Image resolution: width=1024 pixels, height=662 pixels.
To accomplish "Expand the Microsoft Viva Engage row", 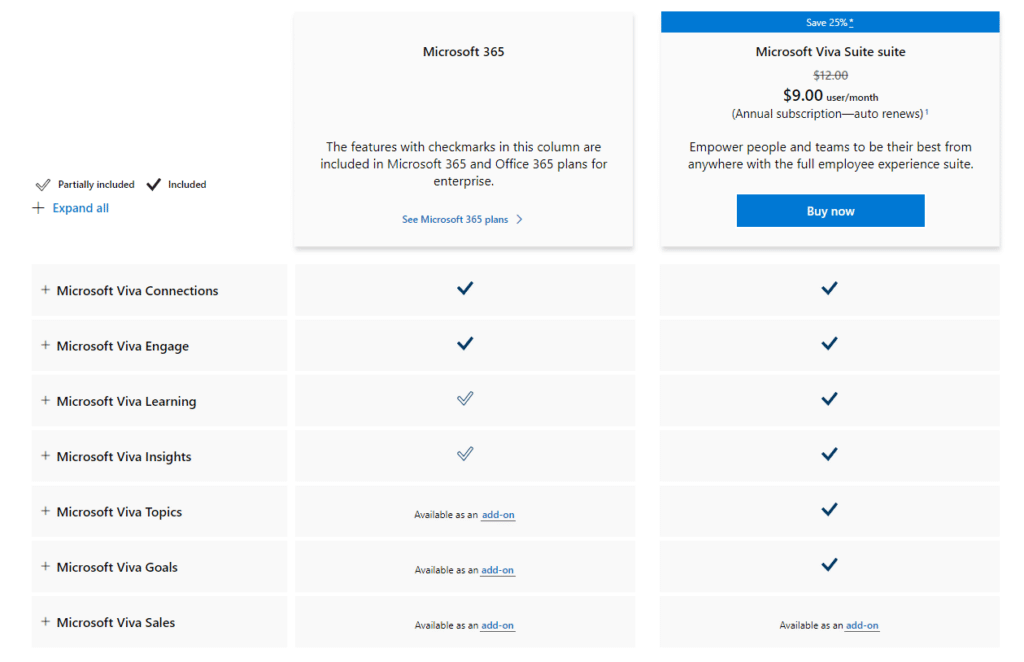I will tap(45, 345).
